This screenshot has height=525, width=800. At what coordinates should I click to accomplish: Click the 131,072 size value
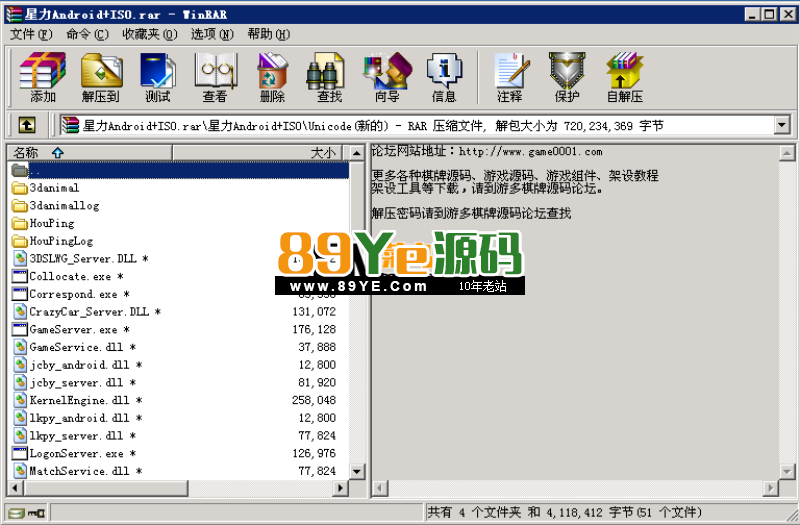point(314,312)
